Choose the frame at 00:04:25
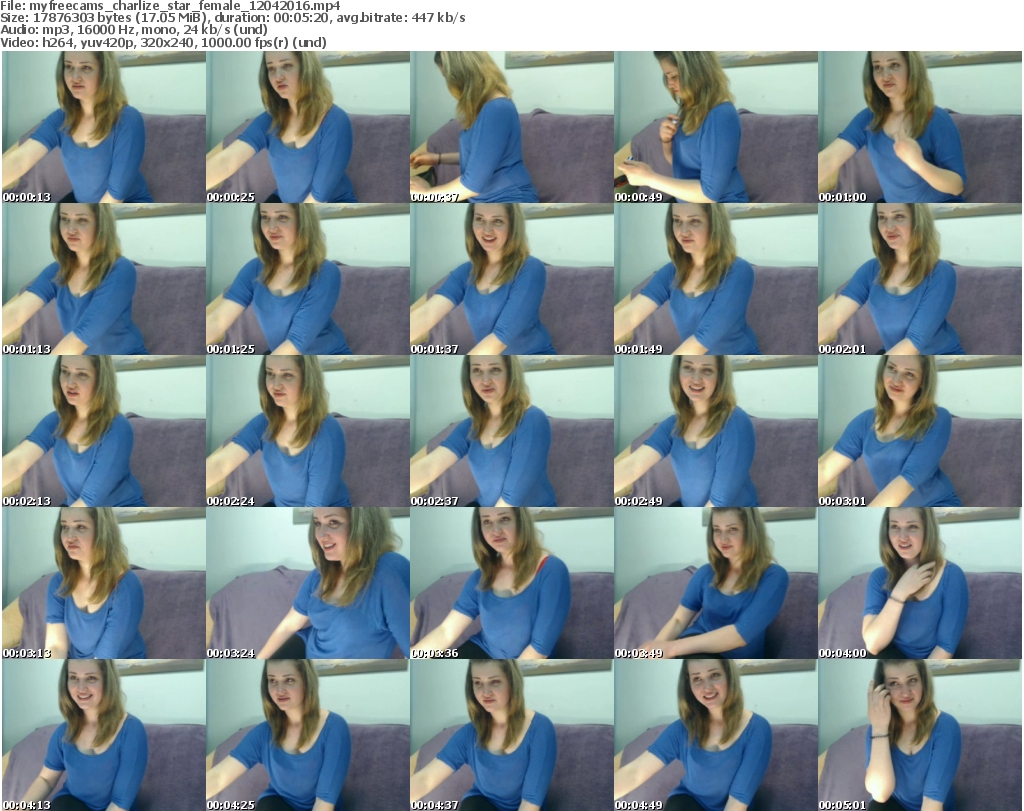This screenshot has height=811, width=1024. 308,735
